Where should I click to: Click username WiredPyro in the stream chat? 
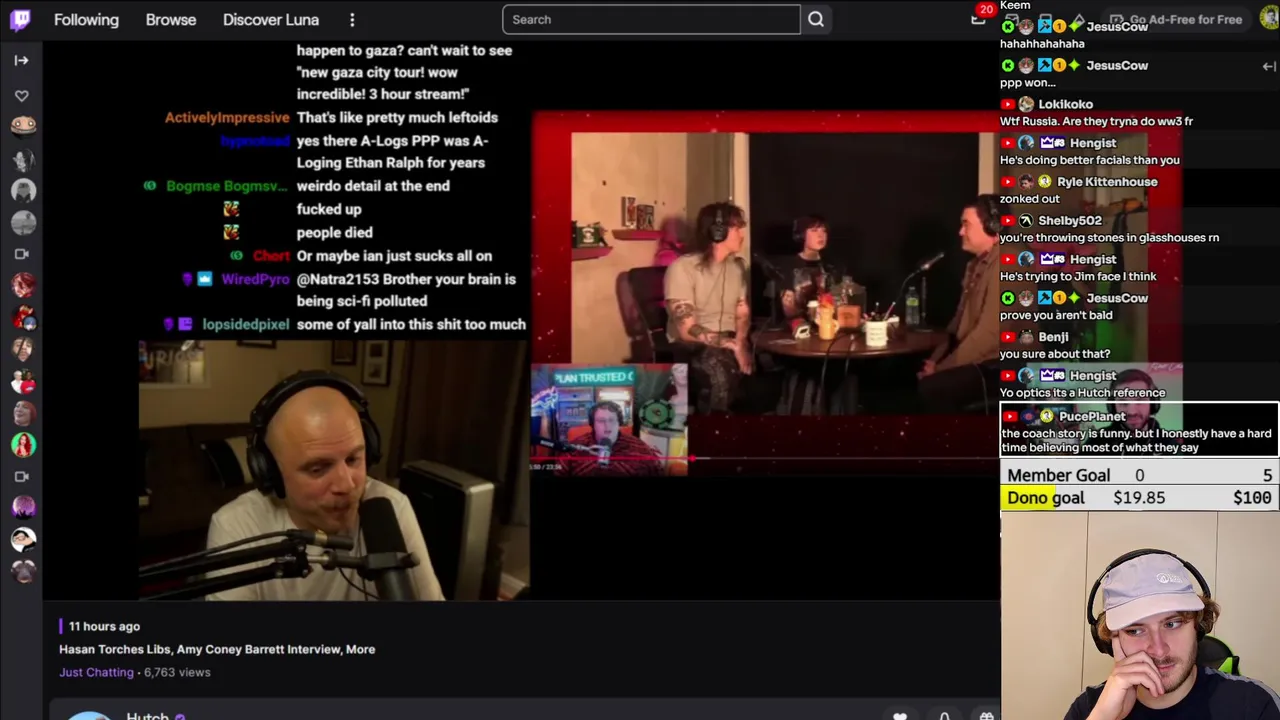coord(255,279)
